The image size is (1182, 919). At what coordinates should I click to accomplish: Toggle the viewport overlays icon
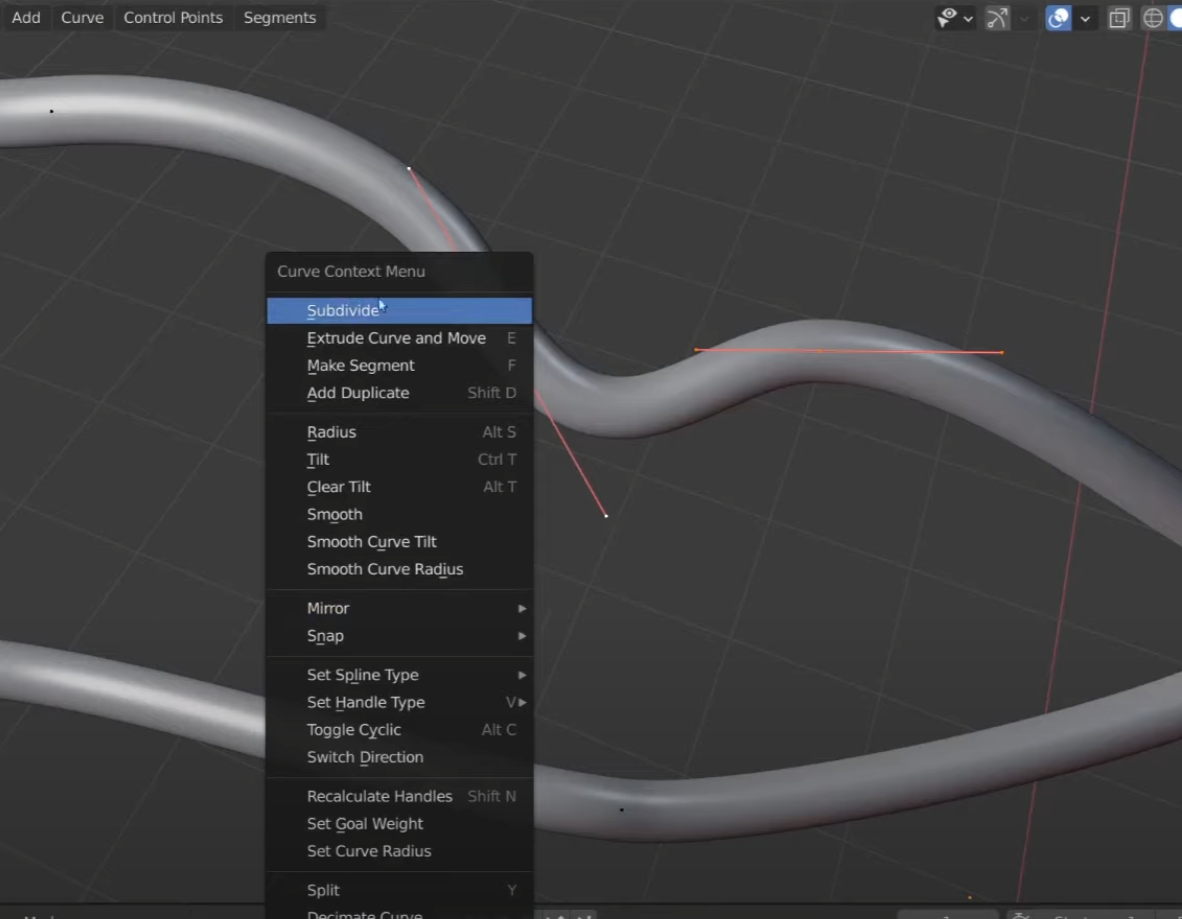point(1058,18)
